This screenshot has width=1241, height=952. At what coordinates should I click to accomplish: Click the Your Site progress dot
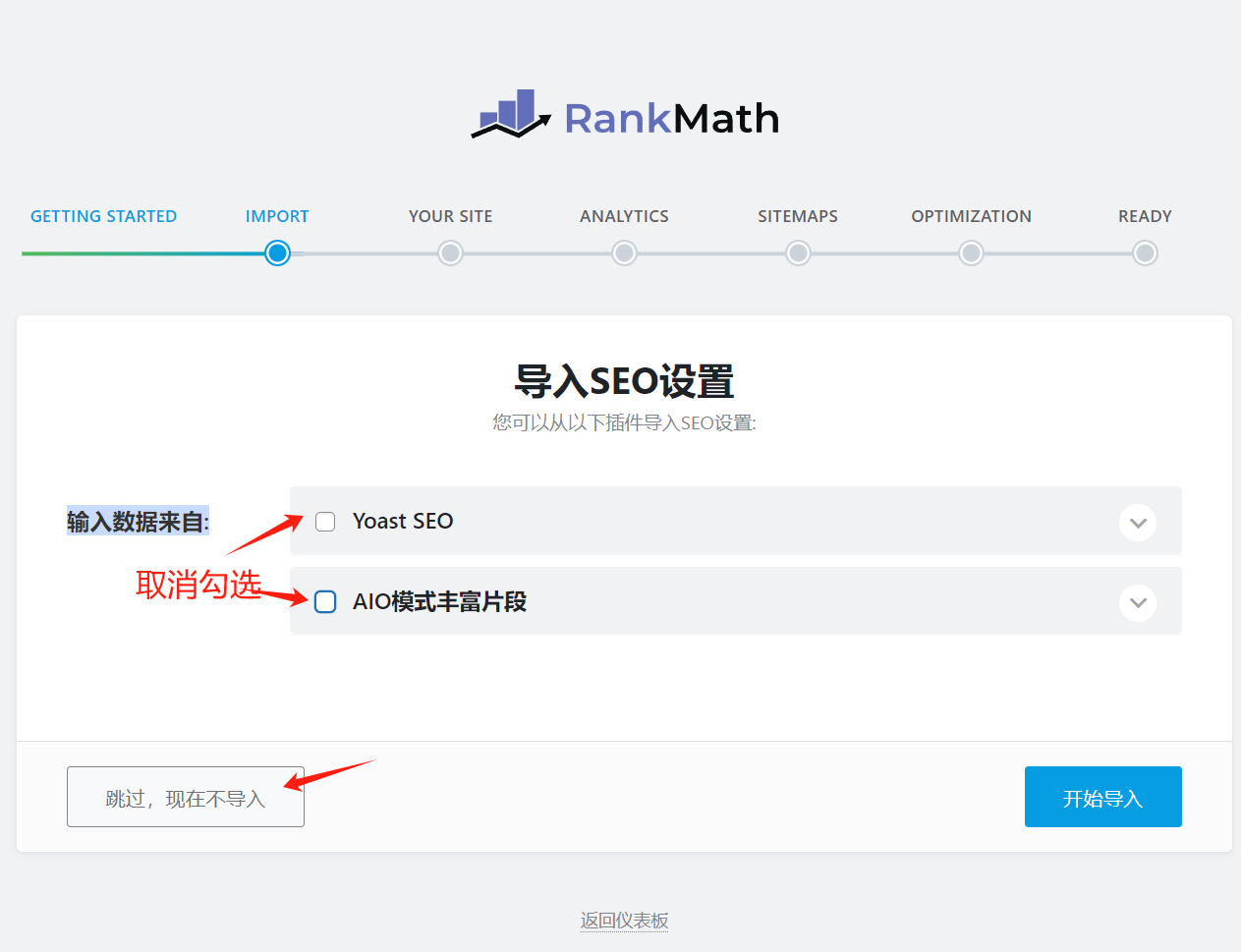coord(451,253)
